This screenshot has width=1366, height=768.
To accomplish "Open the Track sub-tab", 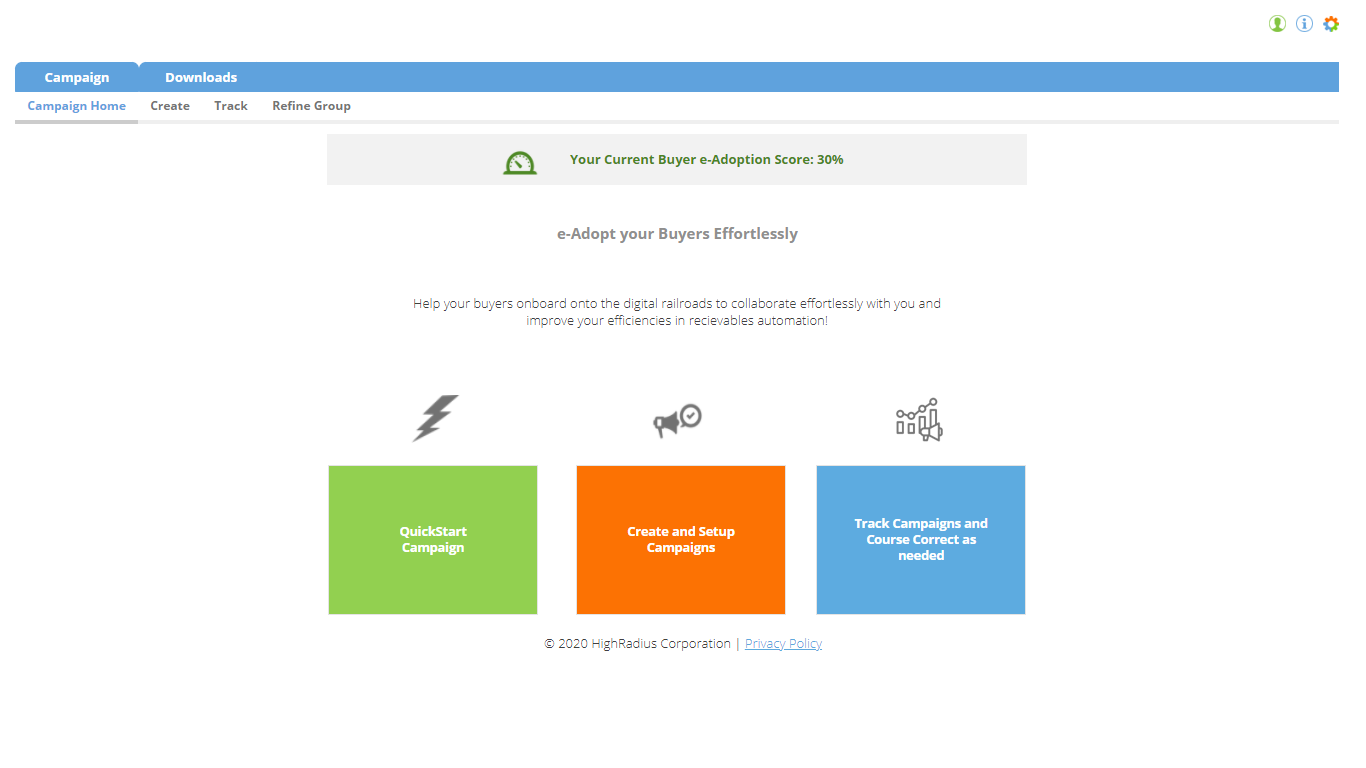I will point(231,105).
